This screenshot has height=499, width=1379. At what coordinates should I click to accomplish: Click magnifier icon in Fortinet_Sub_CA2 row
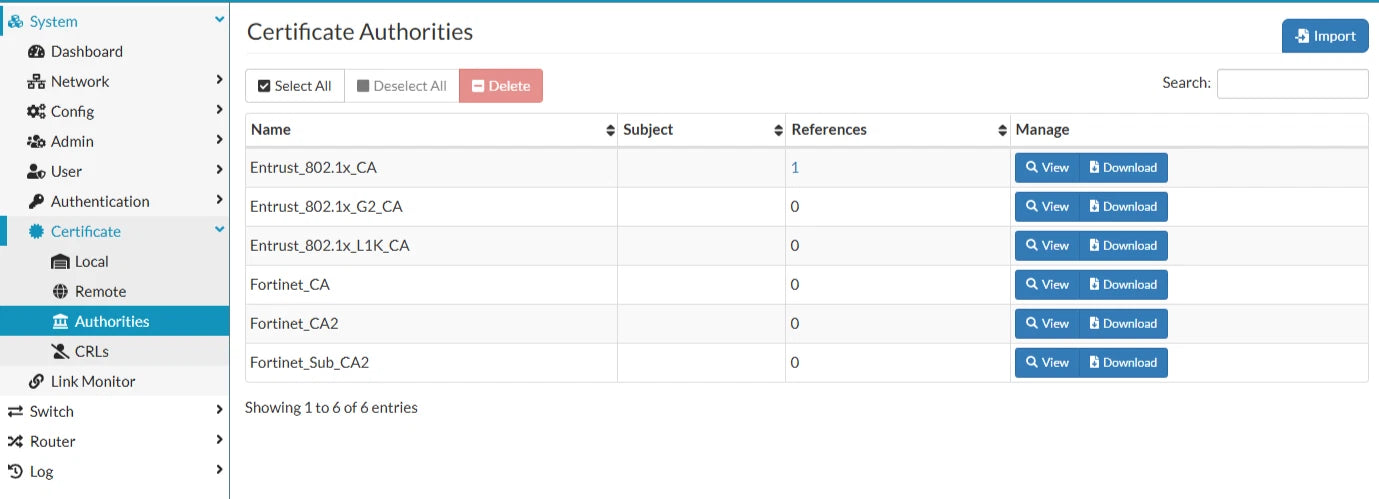[1032, 362]
